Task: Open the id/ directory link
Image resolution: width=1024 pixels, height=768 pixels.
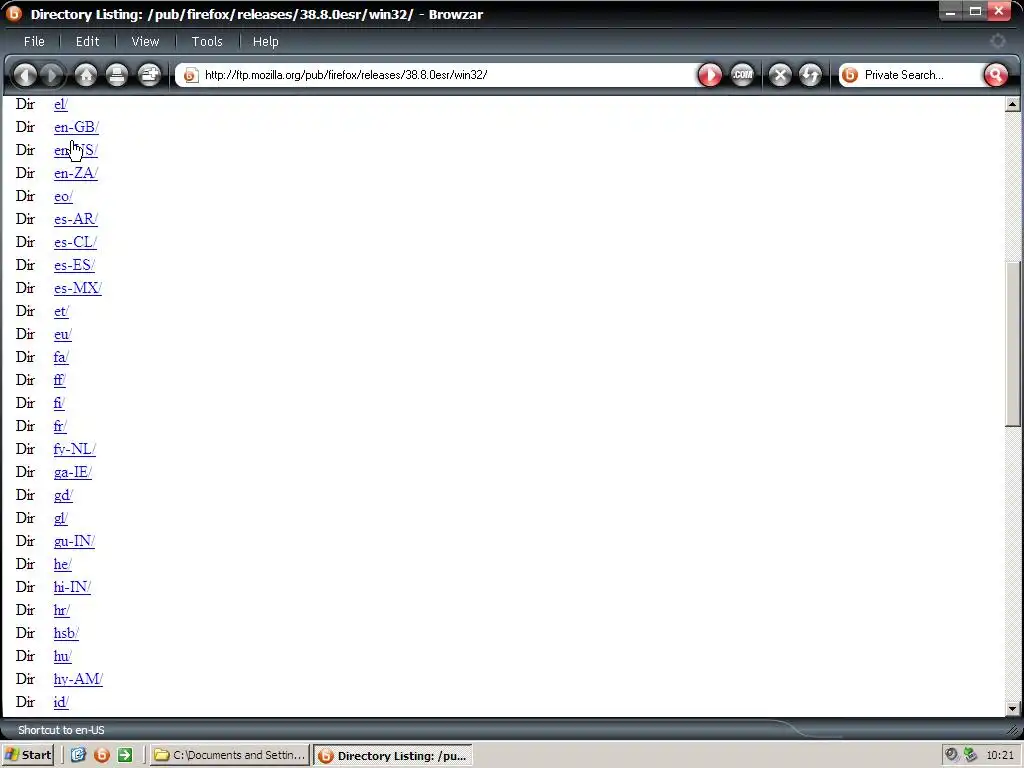Action: pos(61,702)
